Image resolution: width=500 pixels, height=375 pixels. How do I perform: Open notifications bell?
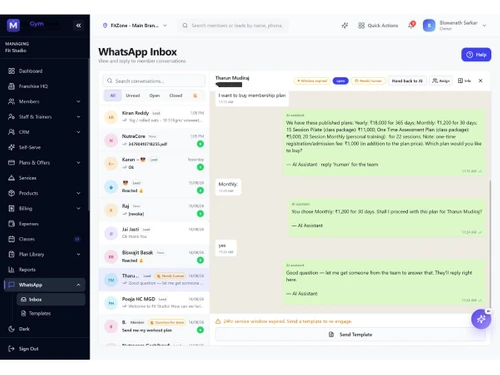point(411,25)
